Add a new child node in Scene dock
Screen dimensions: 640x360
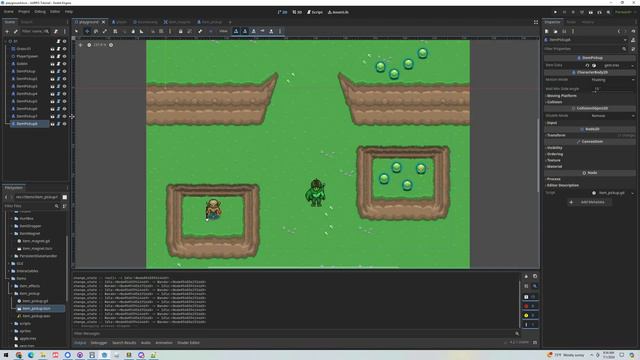point(7,31)
